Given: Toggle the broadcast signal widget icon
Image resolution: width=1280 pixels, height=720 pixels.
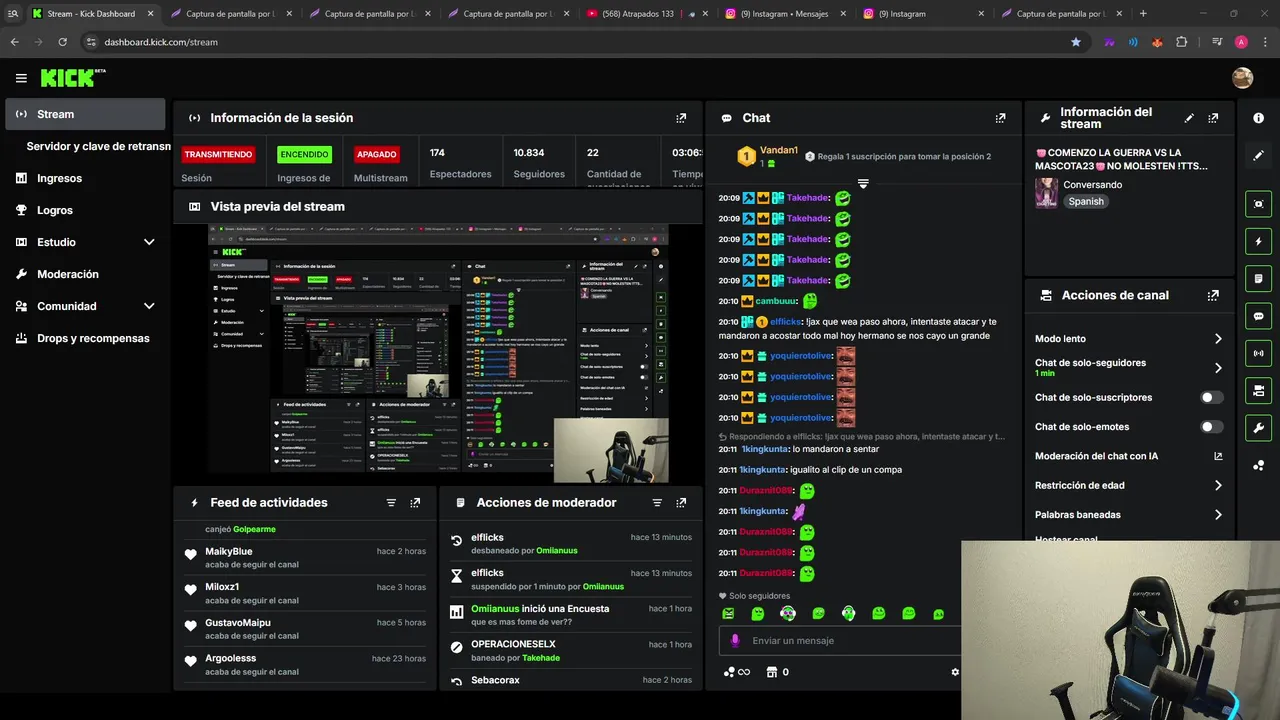Looking at the screenshot, I should click(x=1258, y=353).
